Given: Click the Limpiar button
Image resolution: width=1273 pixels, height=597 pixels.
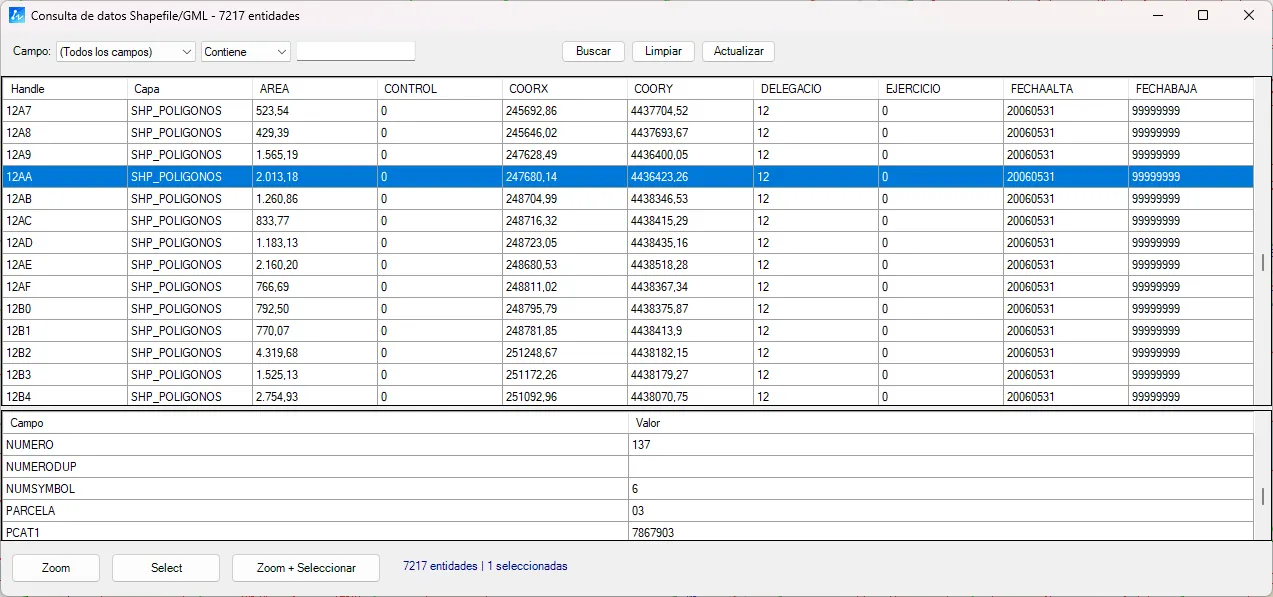Looking at the screenshot, I should (x=663, y=51).
